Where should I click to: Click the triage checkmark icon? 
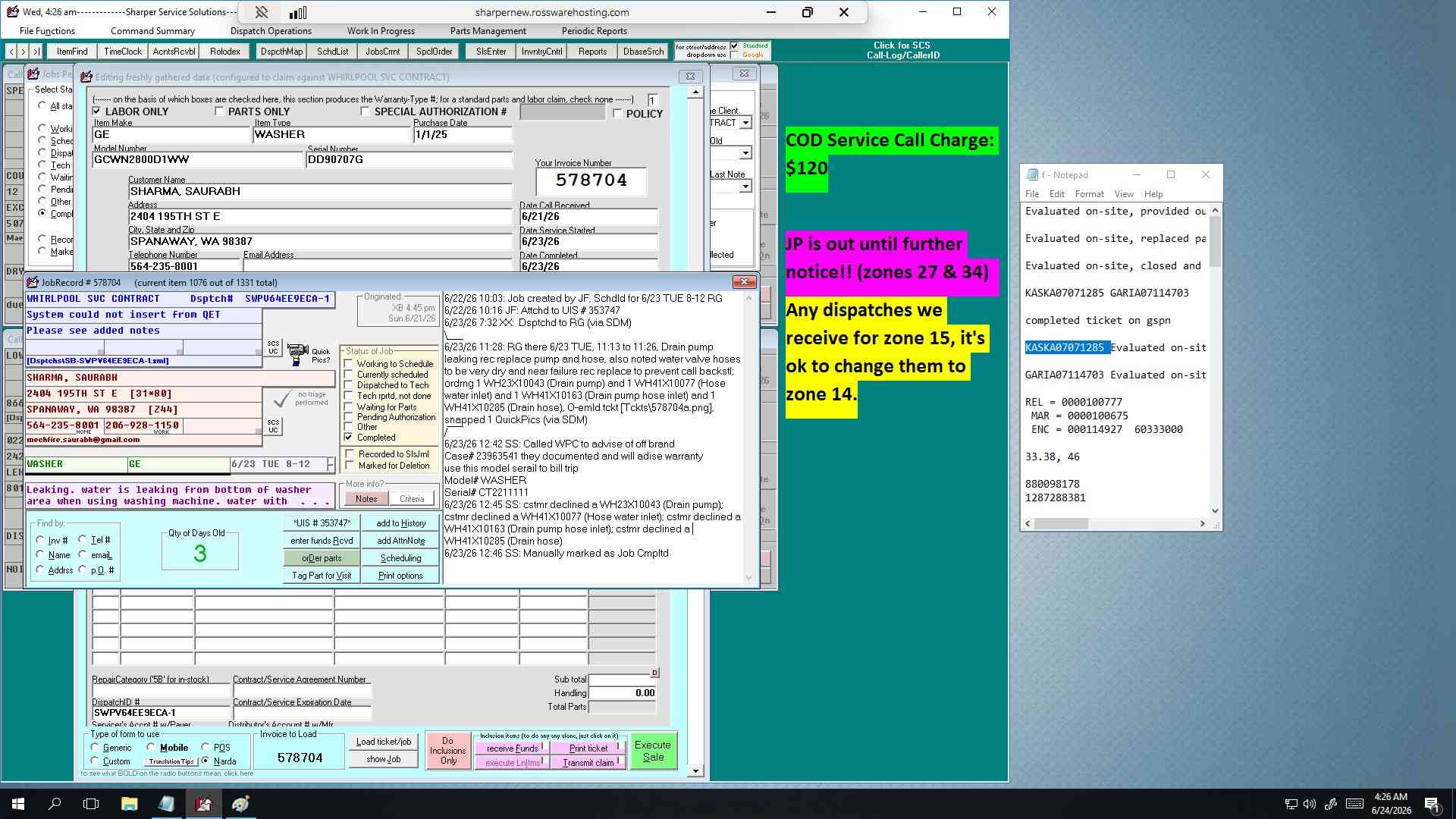[282, 398]
